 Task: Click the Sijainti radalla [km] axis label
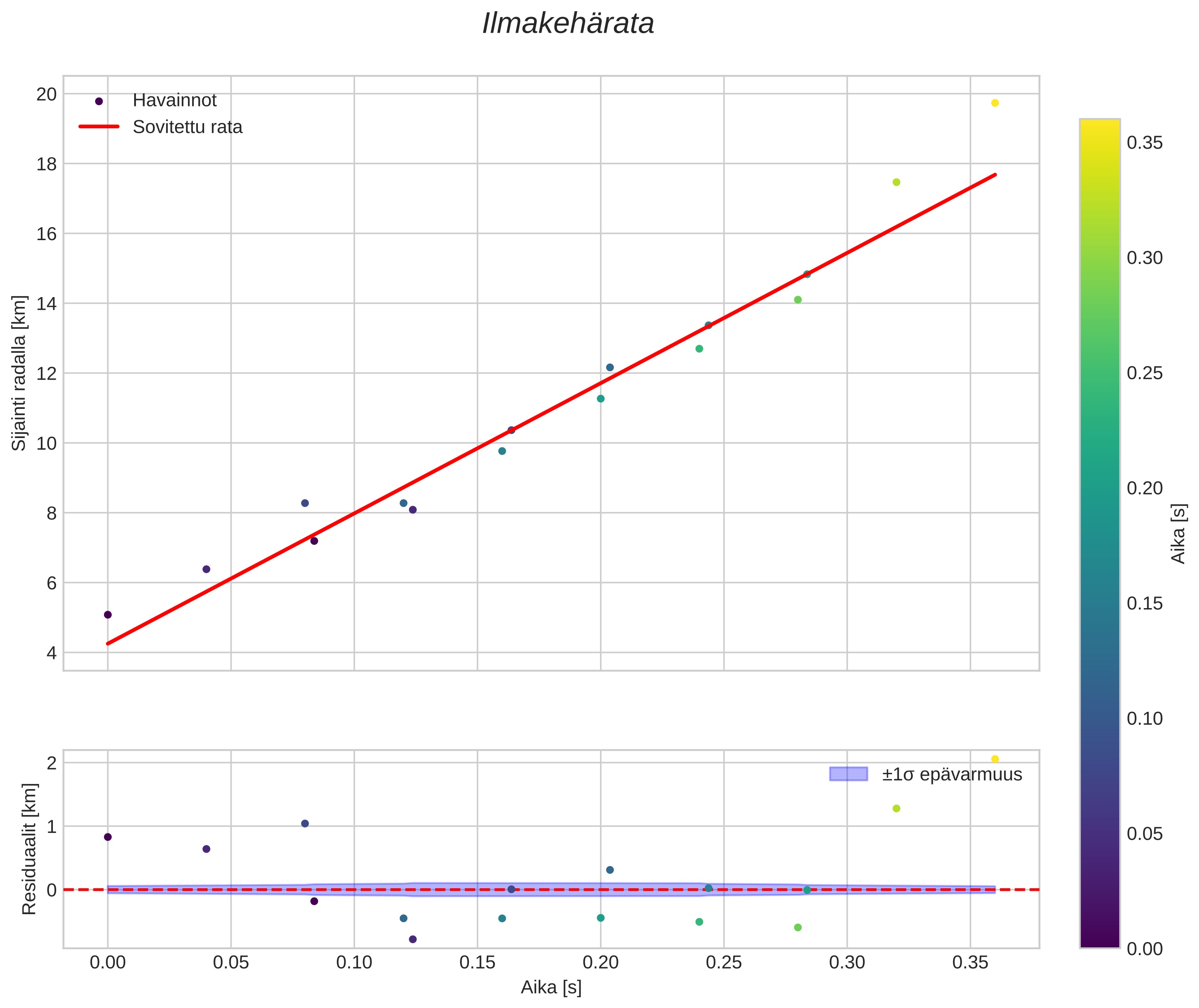pyautogui.click(x=19, y=373)
